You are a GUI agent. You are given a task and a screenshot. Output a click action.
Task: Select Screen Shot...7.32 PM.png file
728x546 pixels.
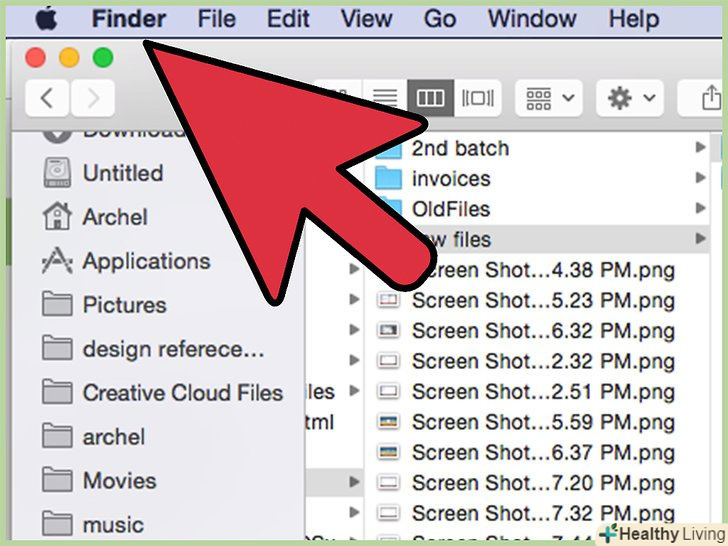pyautogui.click(x=543, y=514)
